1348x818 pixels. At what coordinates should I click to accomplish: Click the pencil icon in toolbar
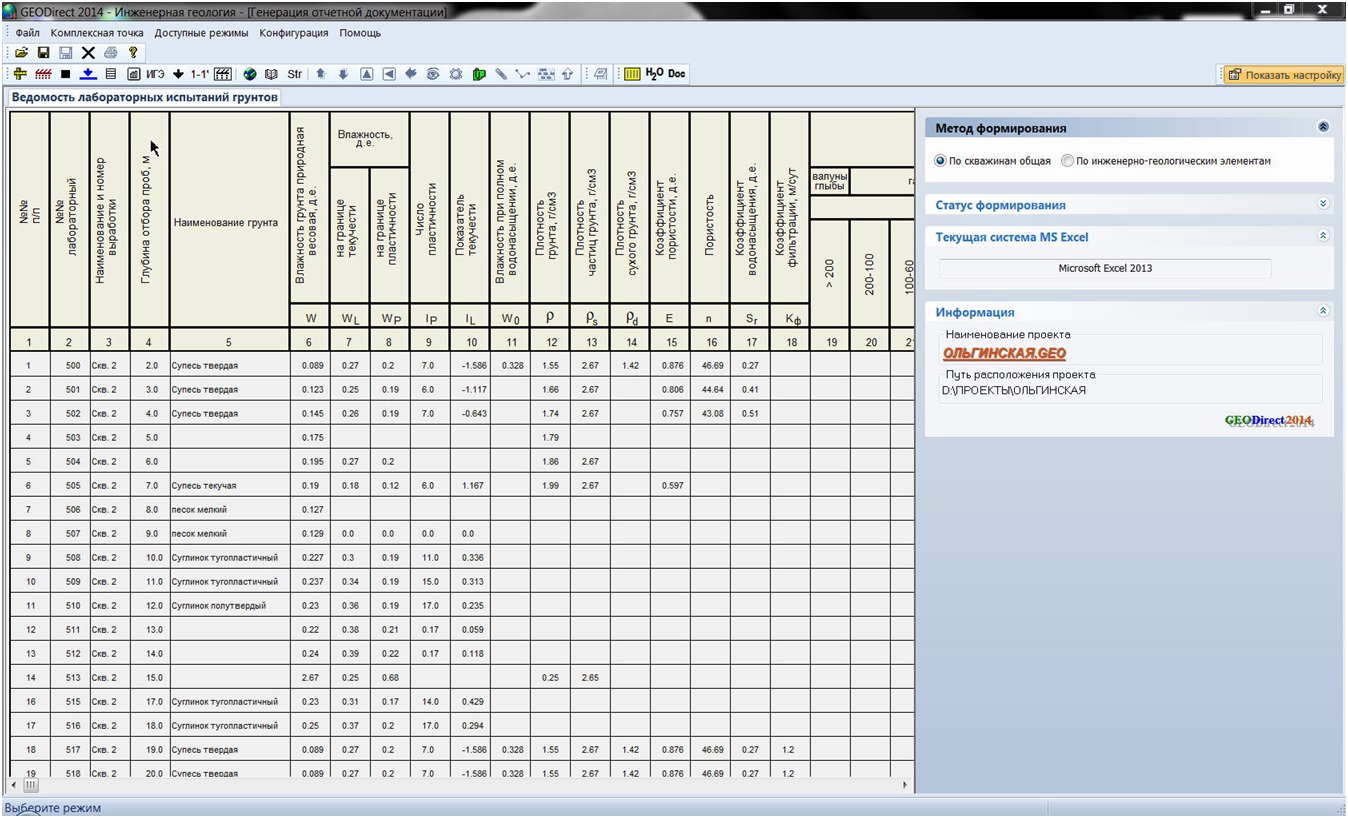(501, 74)
